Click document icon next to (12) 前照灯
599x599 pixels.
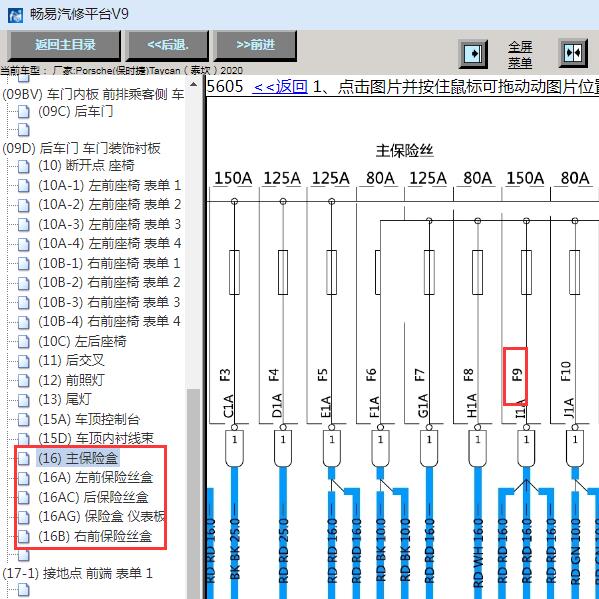[23, 381]
